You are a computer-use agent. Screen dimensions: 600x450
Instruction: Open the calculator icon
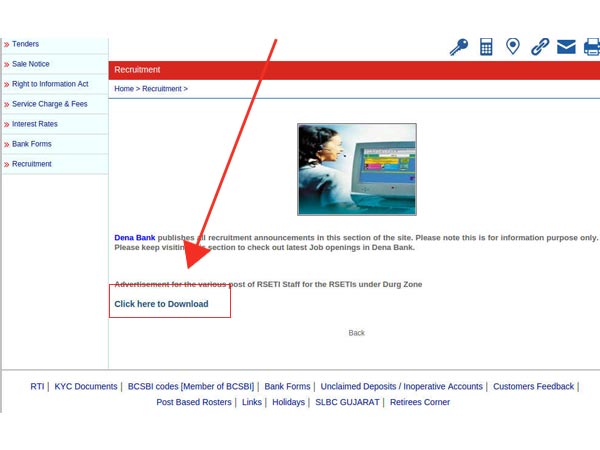(486, 47)
